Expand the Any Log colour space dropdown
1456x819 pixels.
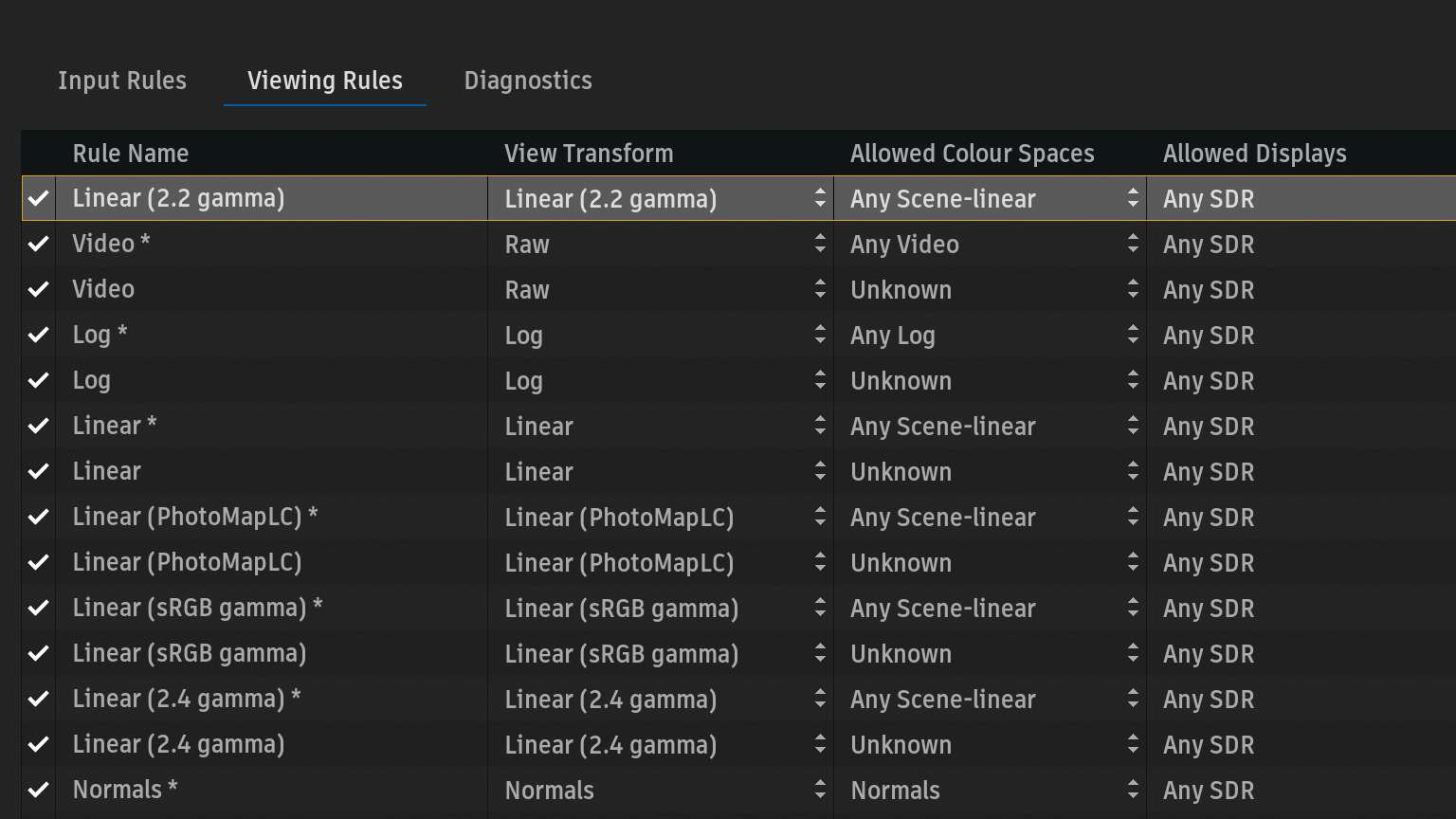[1132, 336]
